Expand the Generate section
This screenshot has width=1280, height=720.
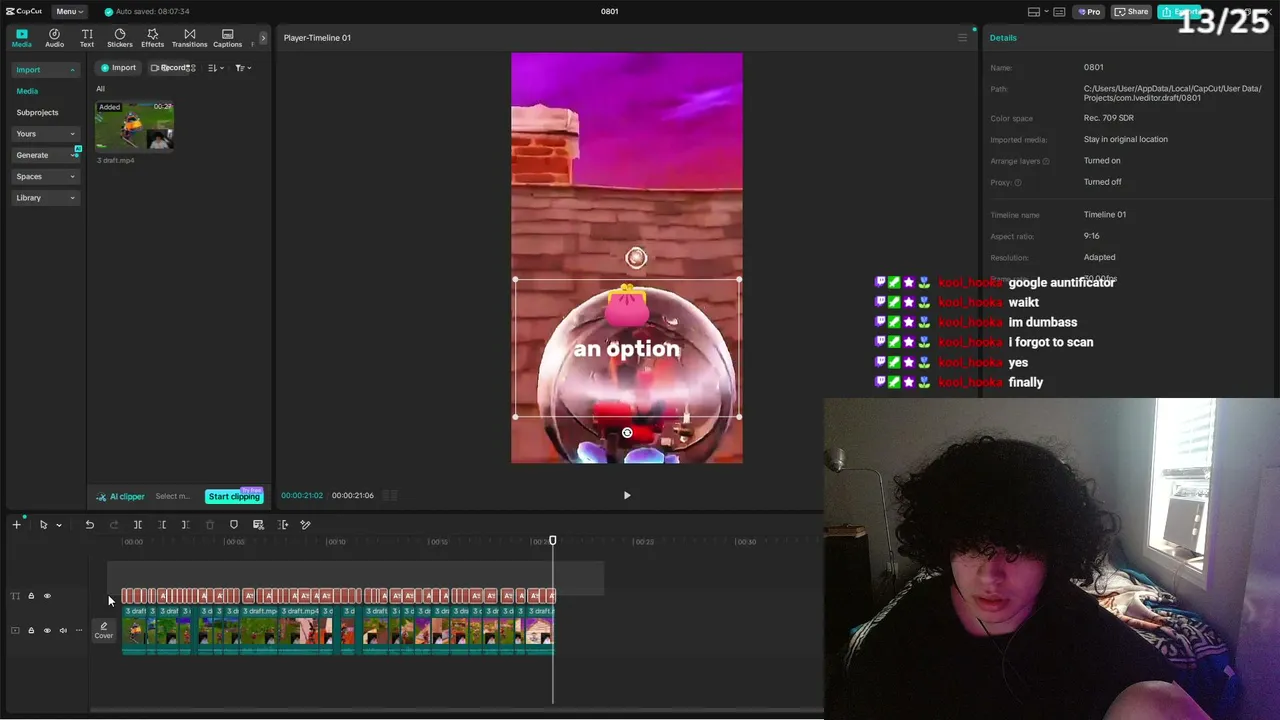[45, 155]
